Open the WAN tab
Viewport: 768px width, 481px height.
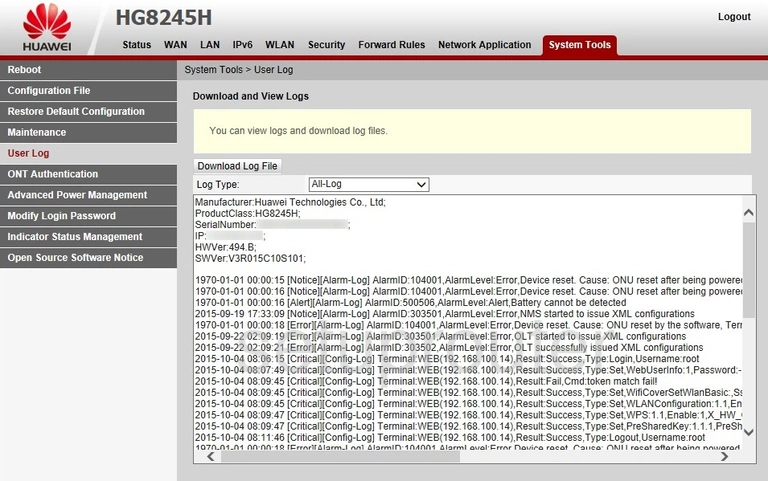click(175, 45)
